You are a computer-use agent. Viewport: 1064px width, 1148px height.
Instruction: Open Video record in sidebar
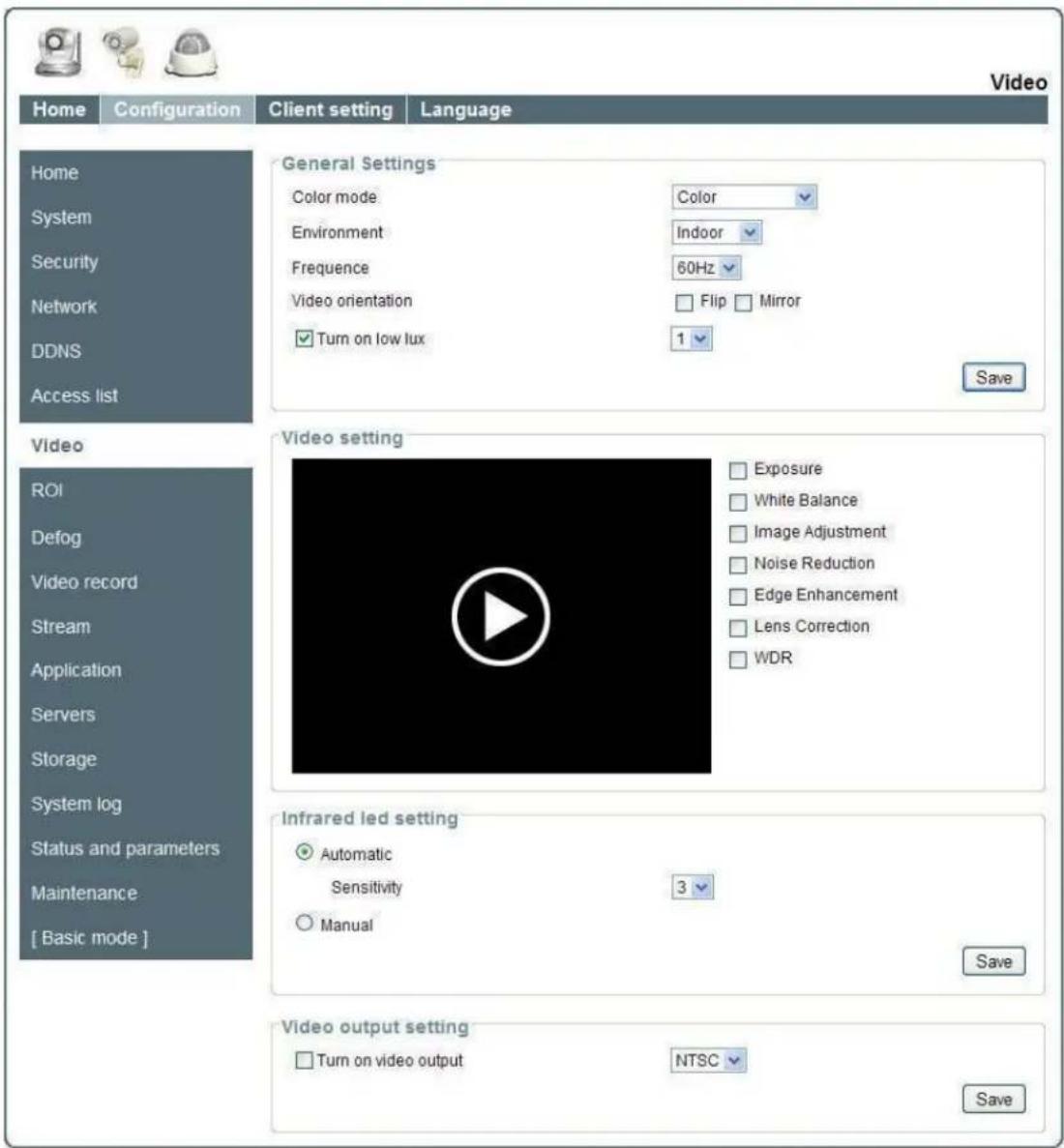84,582
